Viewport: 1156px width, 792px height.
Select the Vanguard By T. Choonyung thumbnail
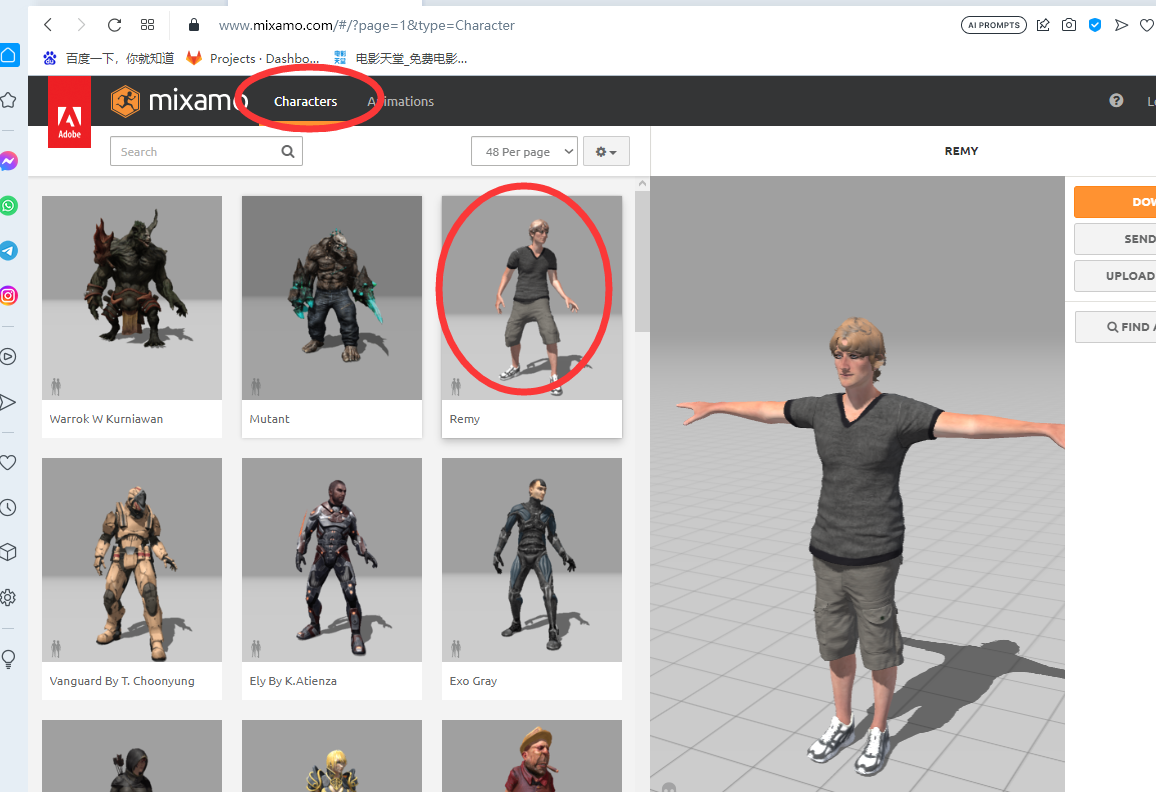click(132, 560)
